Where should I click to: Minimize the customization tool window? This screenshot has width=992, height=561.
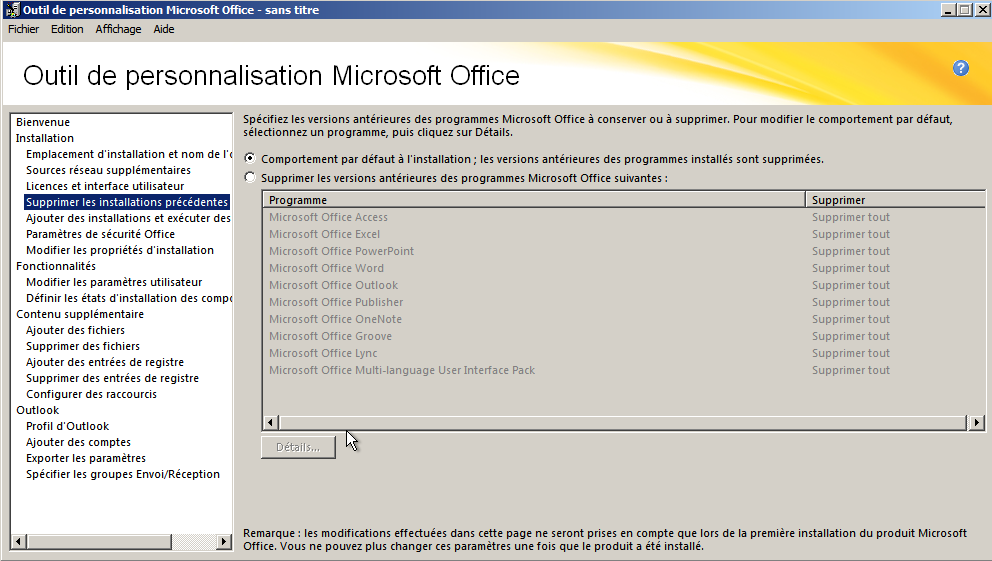coord(948,10)
